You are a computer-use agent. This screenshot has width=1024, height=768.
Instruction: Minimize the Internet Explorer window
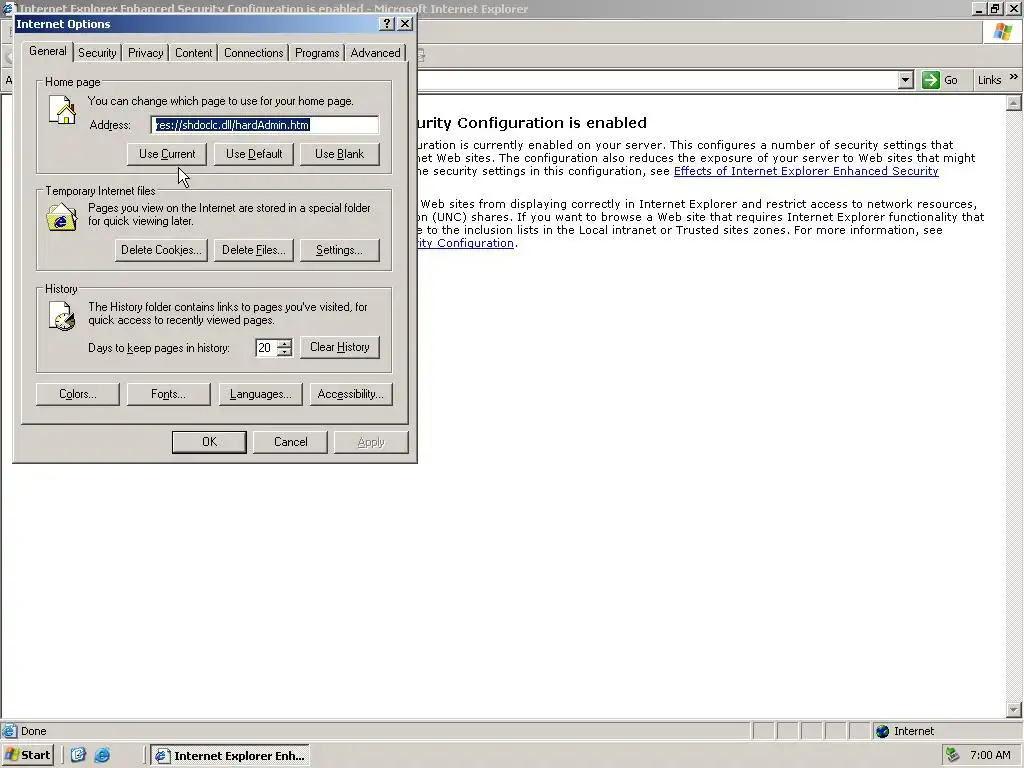tap(979, 8)
